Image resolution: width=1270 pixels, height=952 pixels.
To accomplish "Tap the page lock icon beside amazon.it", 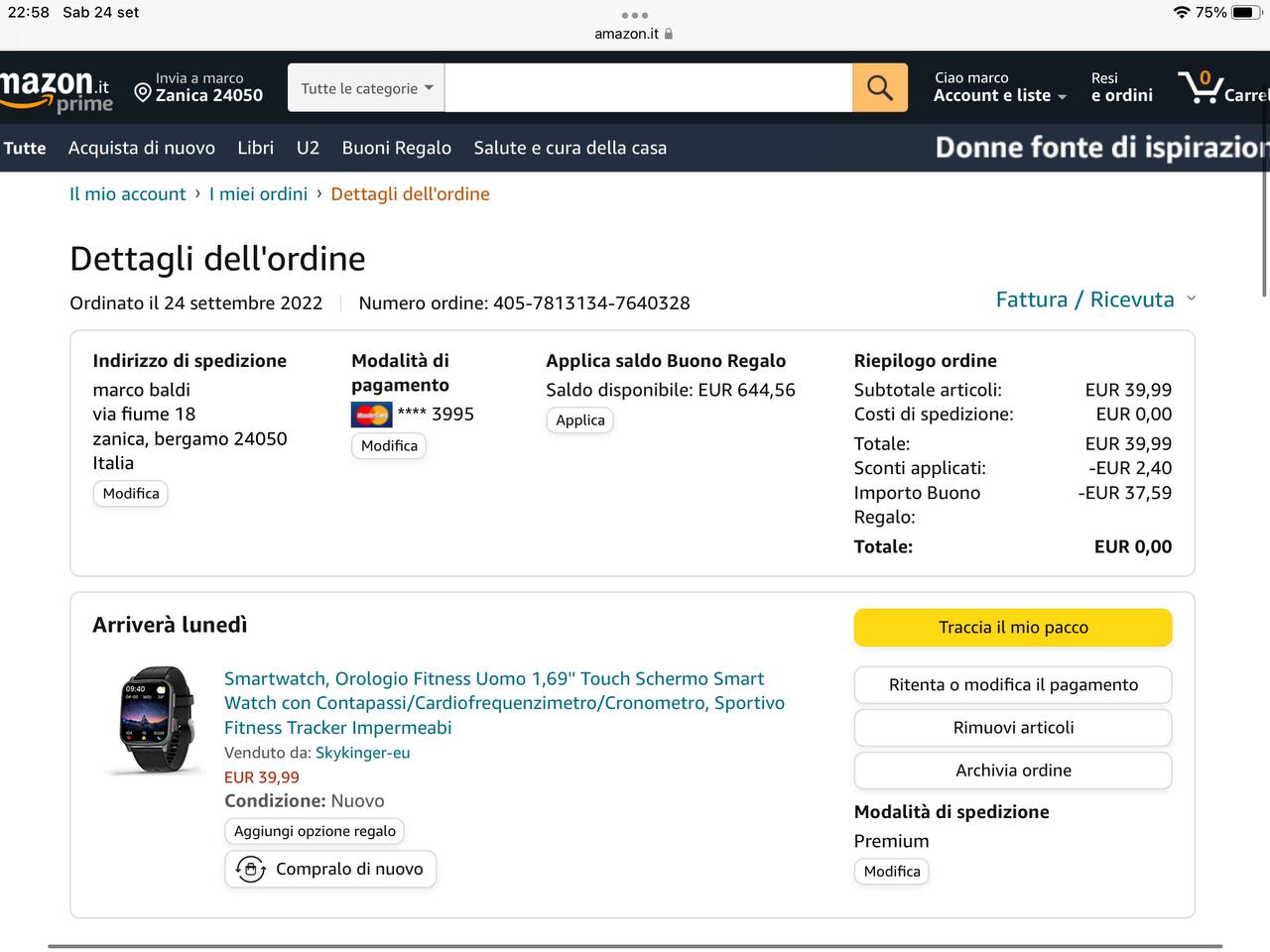I will click(669, 34).
